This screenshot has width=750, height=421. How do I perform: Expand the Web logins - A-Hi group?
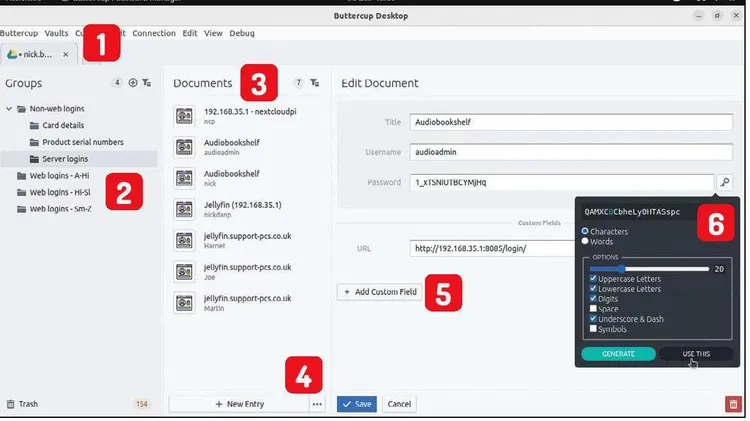(9, 175)
